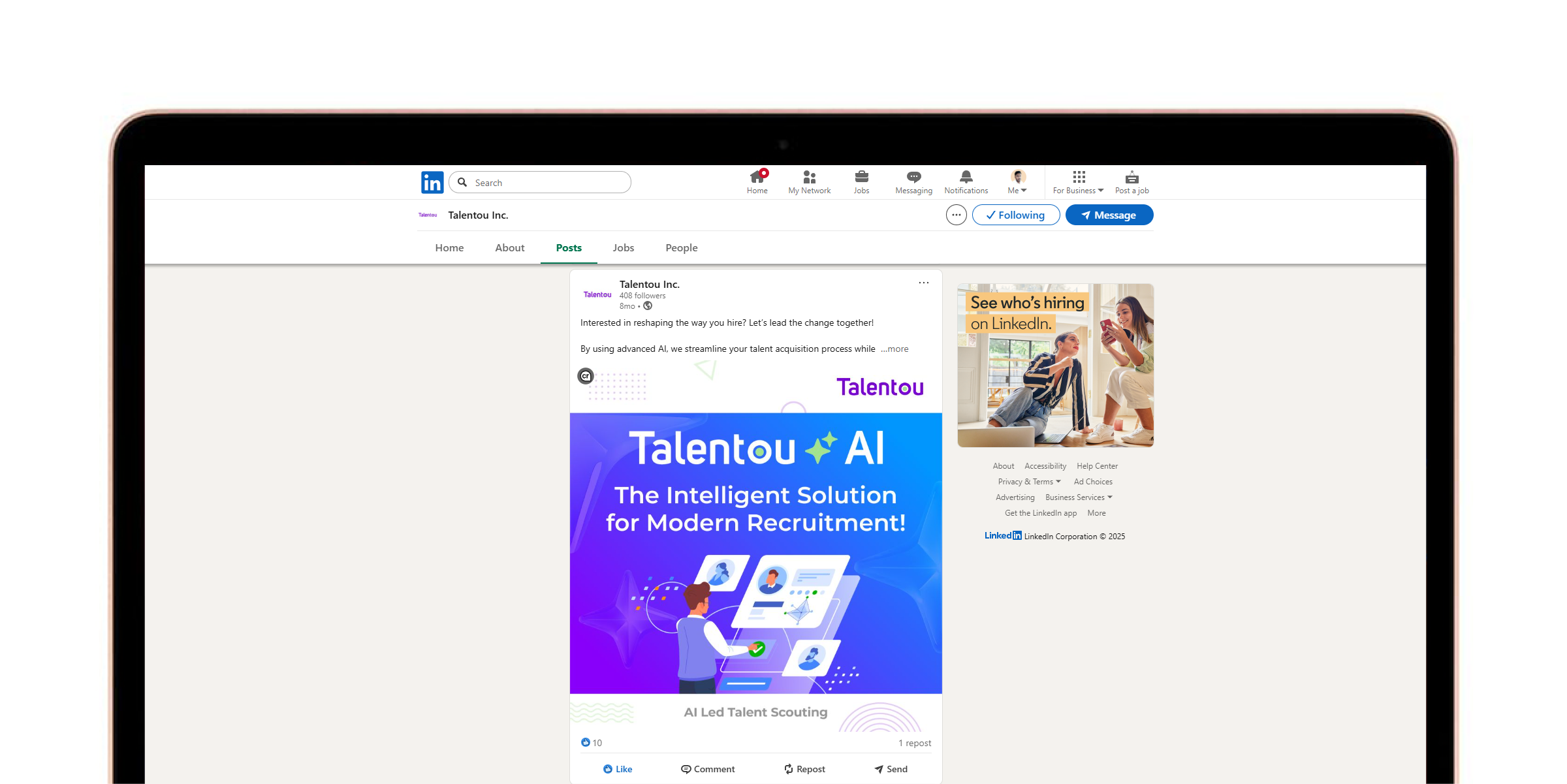Switch to the People tab

[x=681, y=248]
